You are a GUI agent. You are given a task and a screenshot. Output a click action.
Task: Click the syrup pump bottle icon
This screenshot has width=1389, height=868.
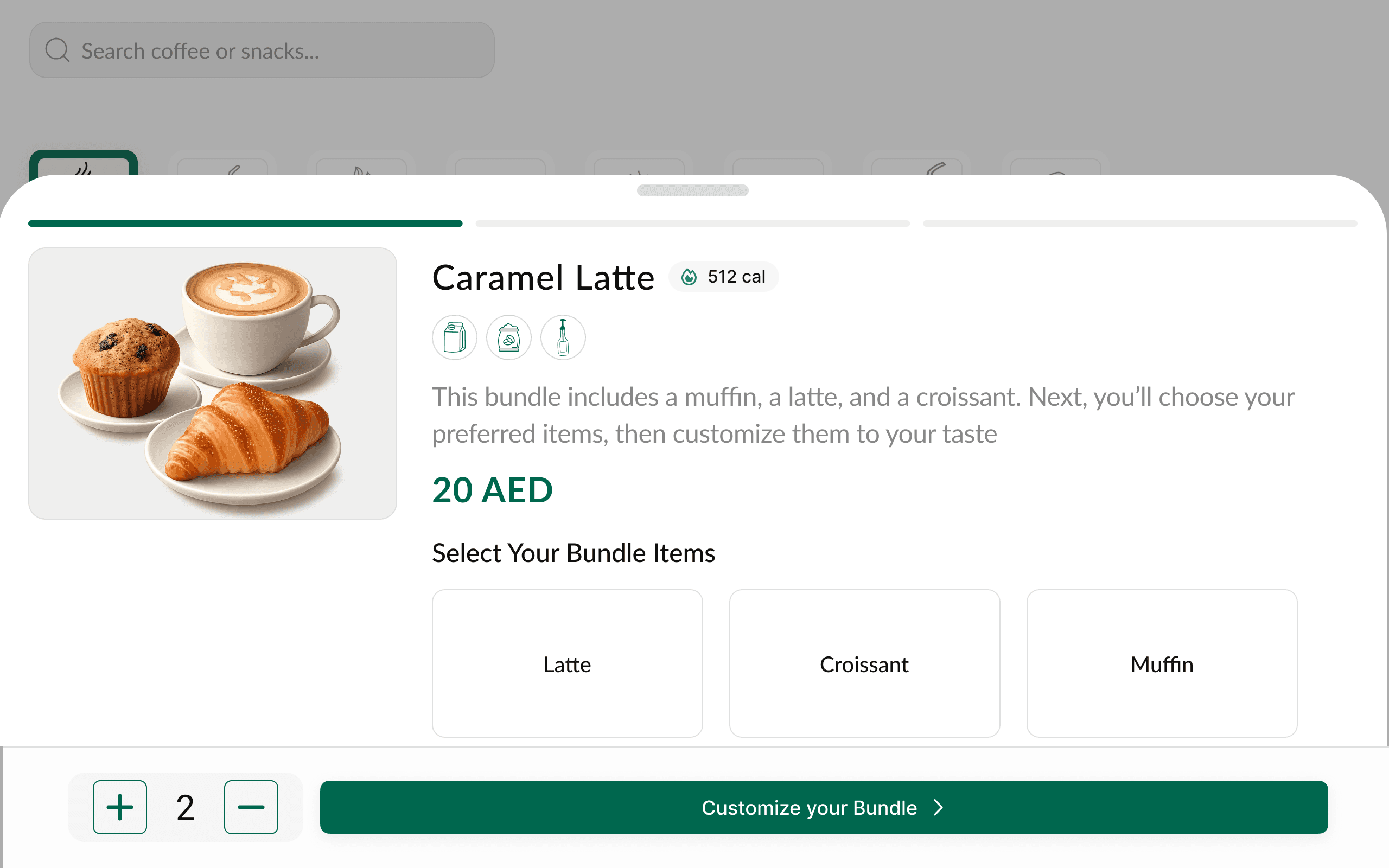click(x=563, y=337)
